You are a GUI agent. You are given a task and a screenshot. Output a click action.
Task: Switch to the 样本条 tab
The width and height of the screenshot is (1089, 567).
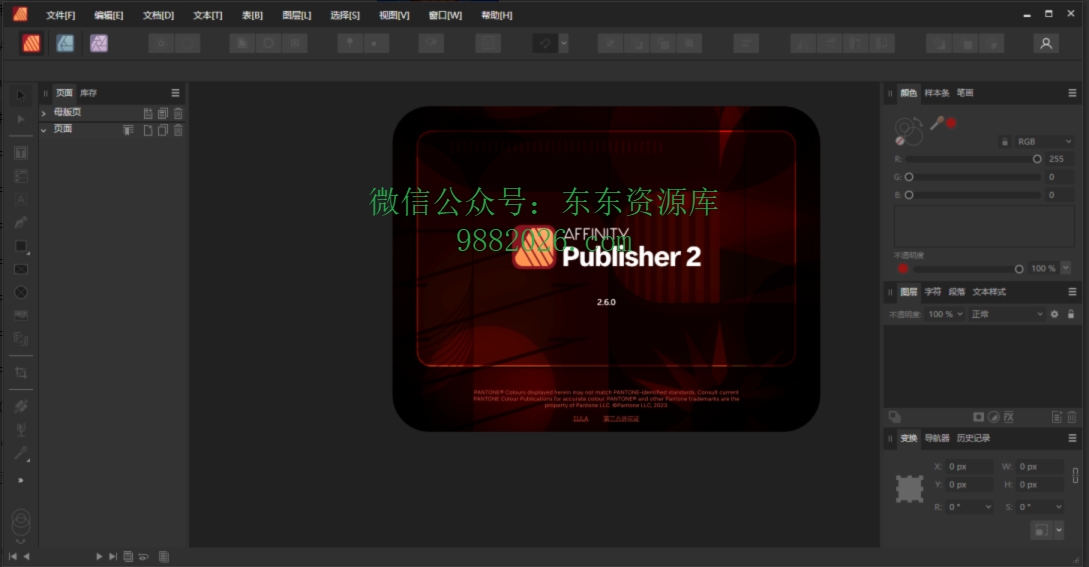point(936,93)
